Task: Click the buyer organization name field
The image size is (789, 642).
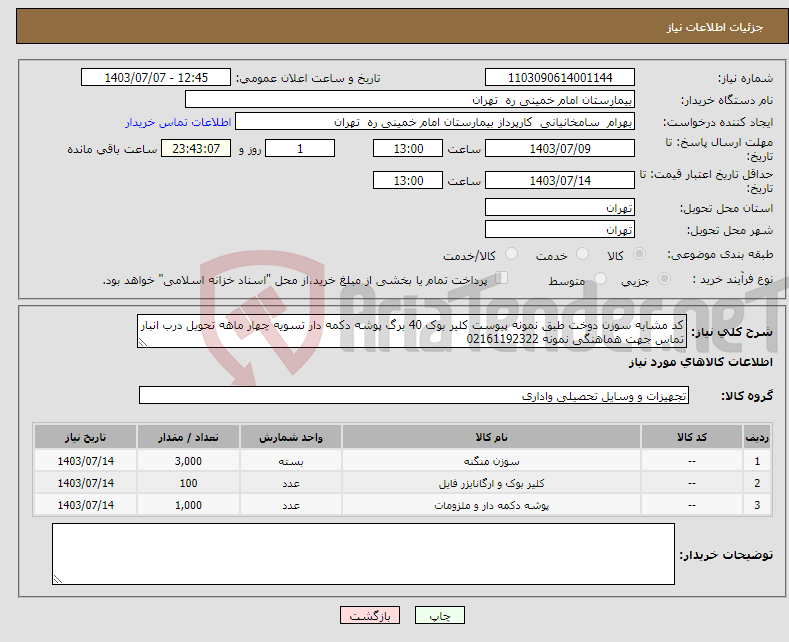Action: coord(410,100)
